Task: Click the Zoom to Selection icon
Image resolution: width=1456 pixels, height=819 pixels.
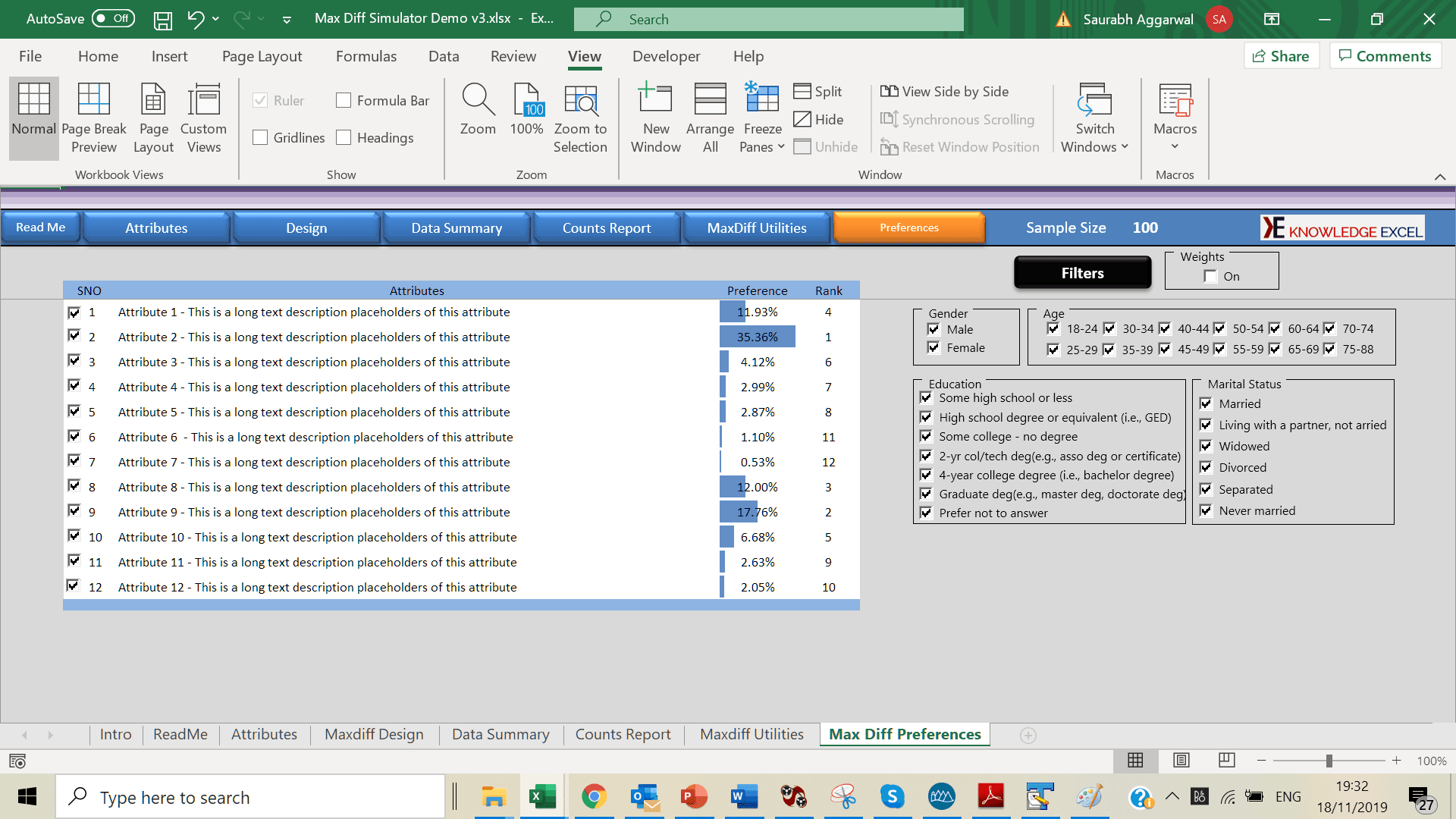Action: click(580, 101)
